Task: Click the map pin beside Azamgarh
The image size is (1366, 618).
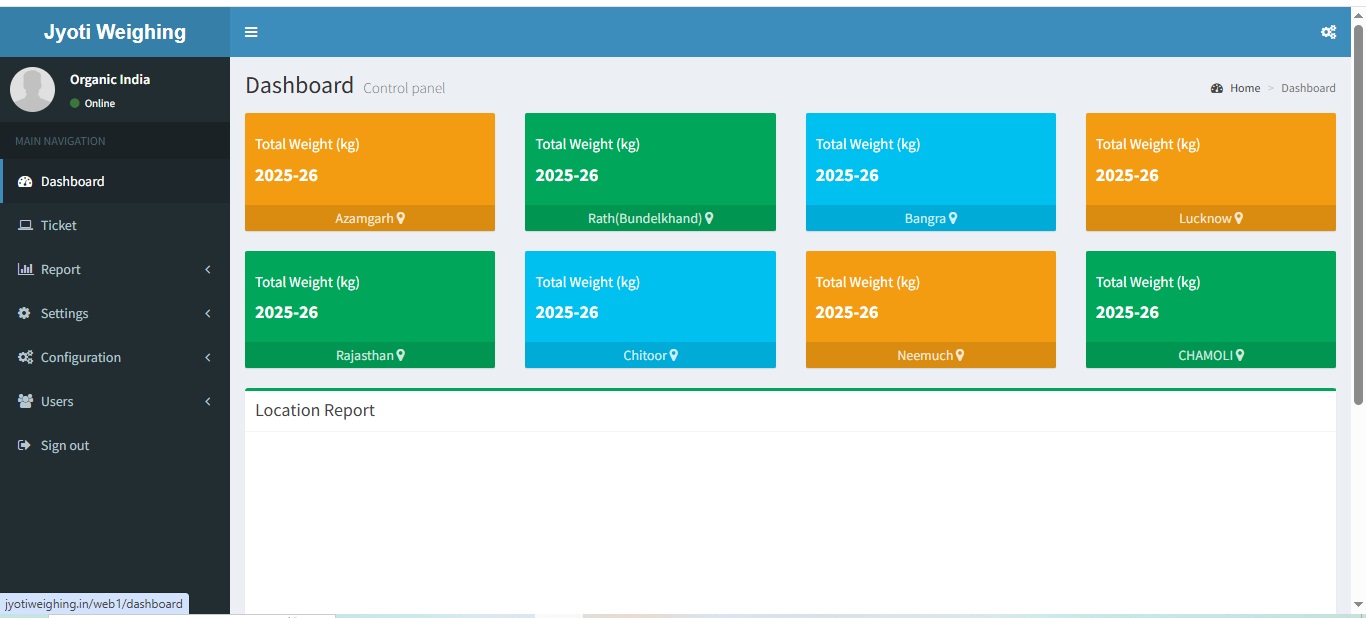Action: [x=401, y=218]
